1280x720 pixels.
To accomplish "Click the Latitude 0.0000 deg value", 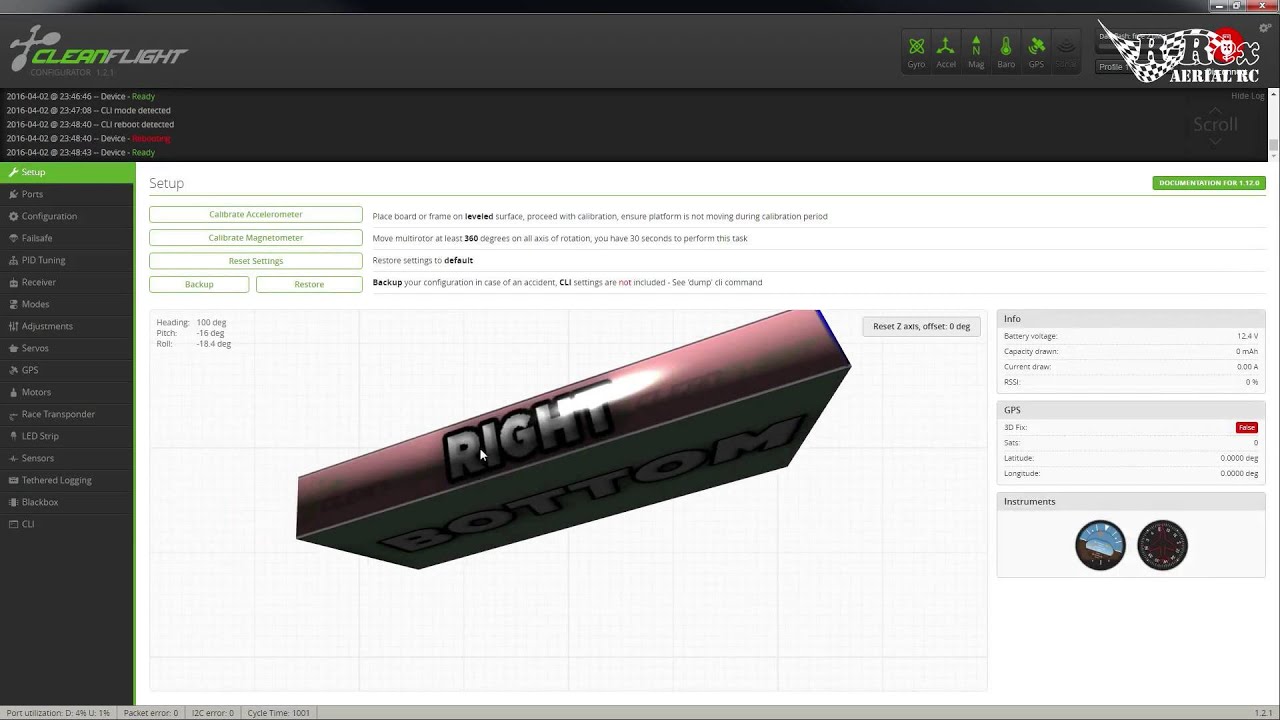I will click(1239, 458).
